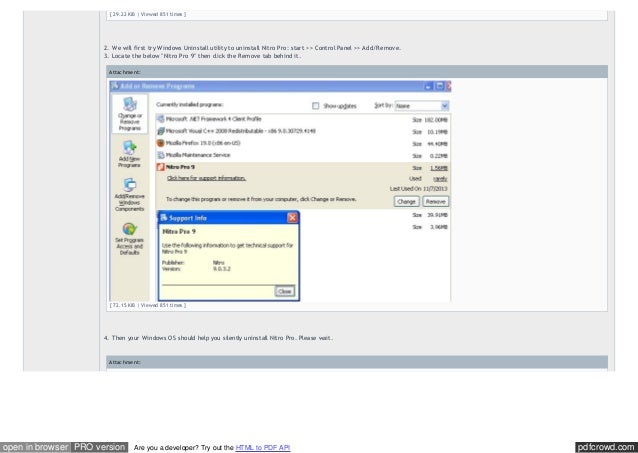Click the Remove button for Nitro Pro 9
Viewport: 638px width, 453px height.
pyautogui.click(x=436, y=201)
